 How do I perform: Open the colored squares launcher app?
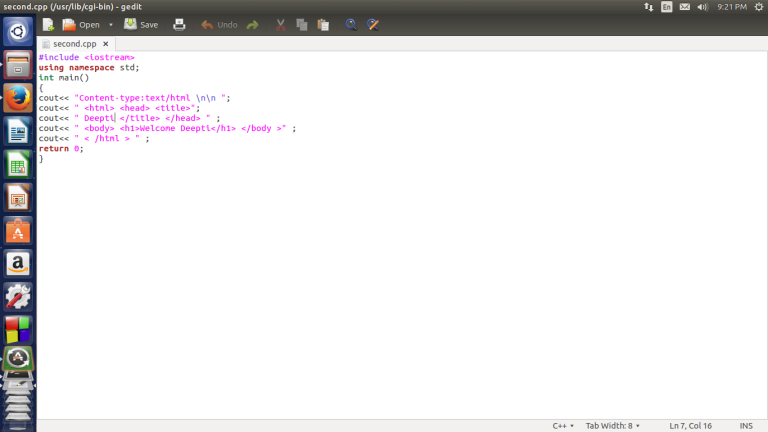[18, 330]
